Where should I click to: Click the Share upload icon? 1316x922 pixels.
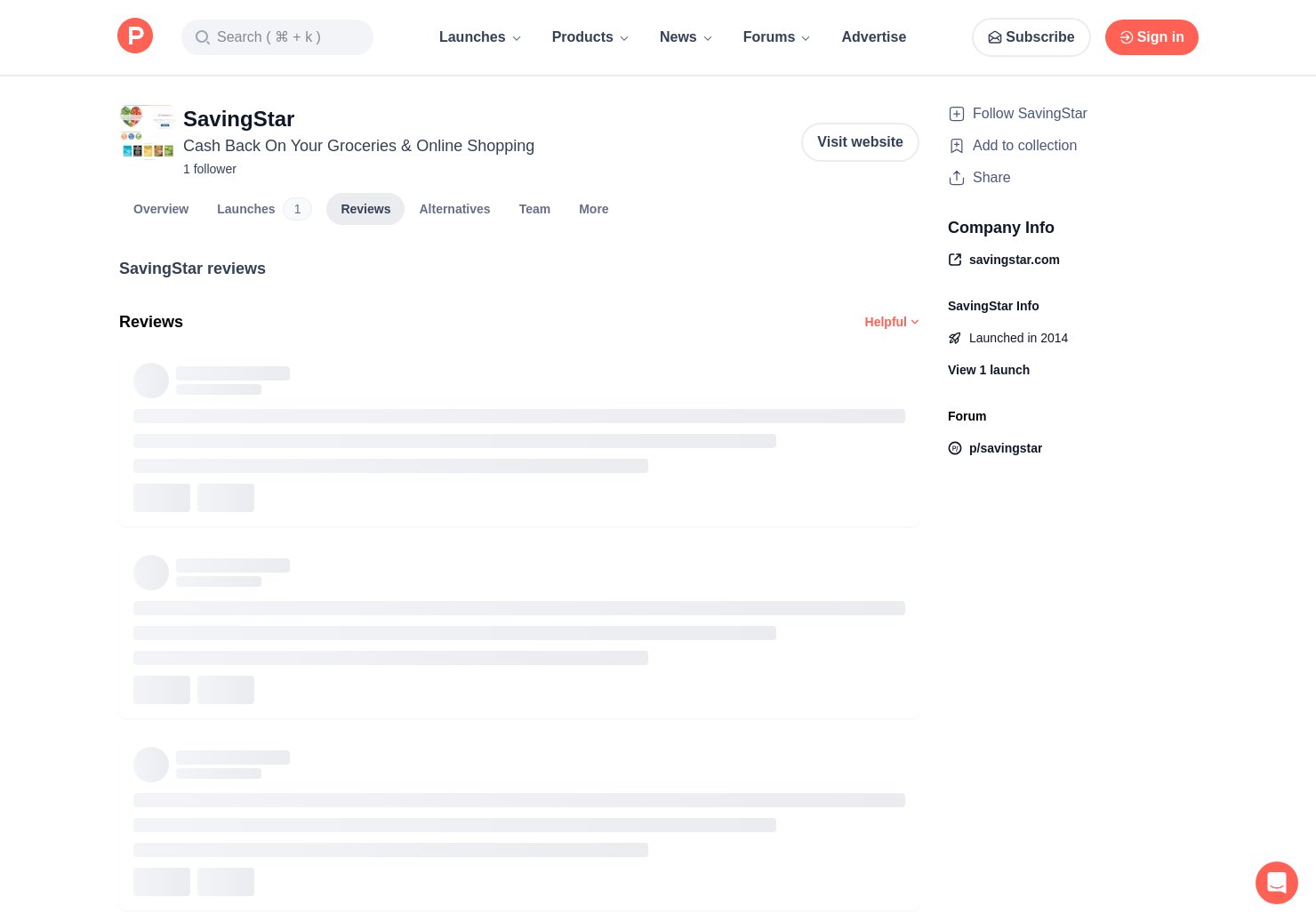coord(957,178)
